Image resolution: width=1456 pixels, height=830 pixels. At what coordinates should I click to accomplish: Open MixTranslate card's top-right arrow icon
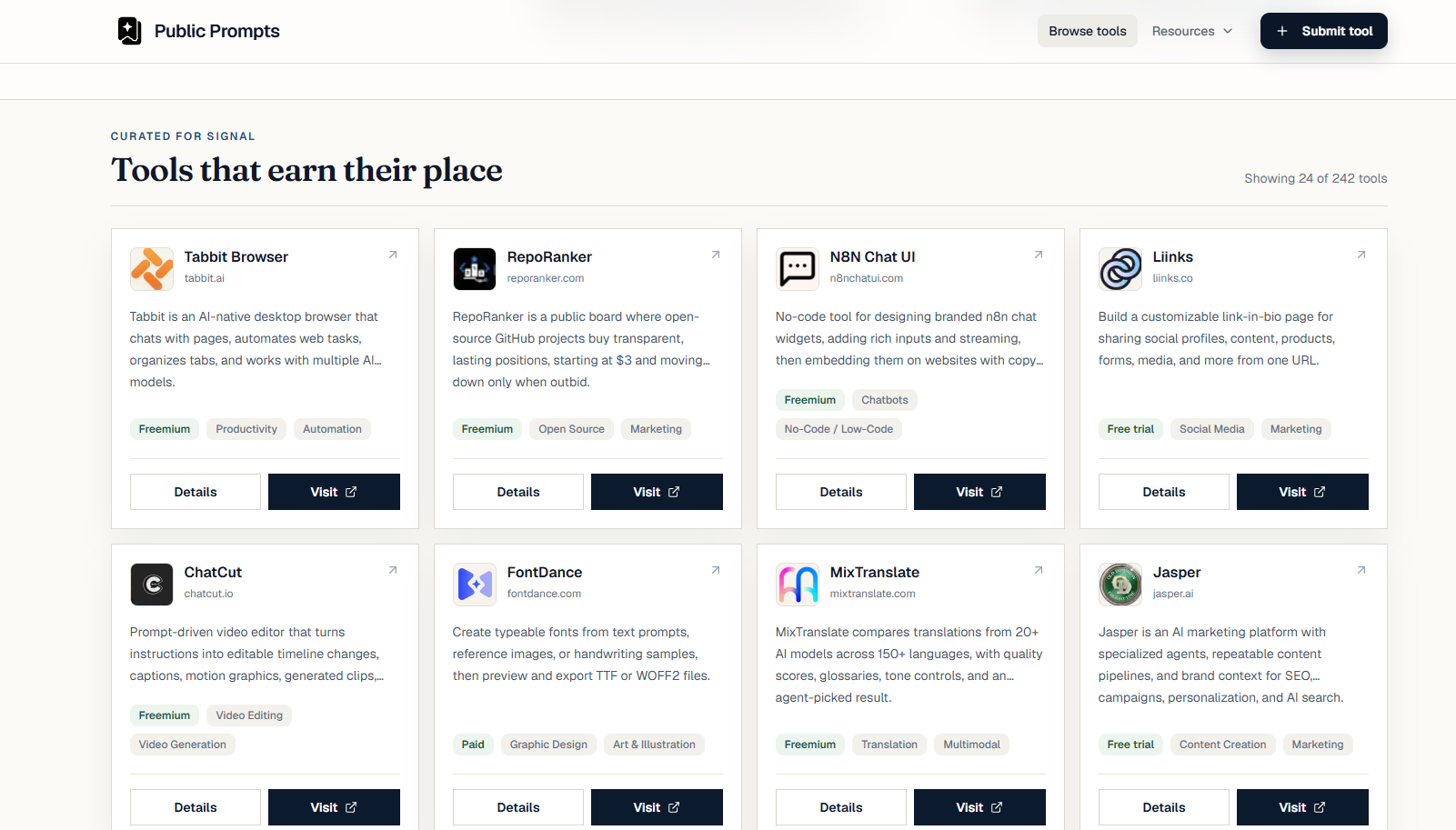1039,570
